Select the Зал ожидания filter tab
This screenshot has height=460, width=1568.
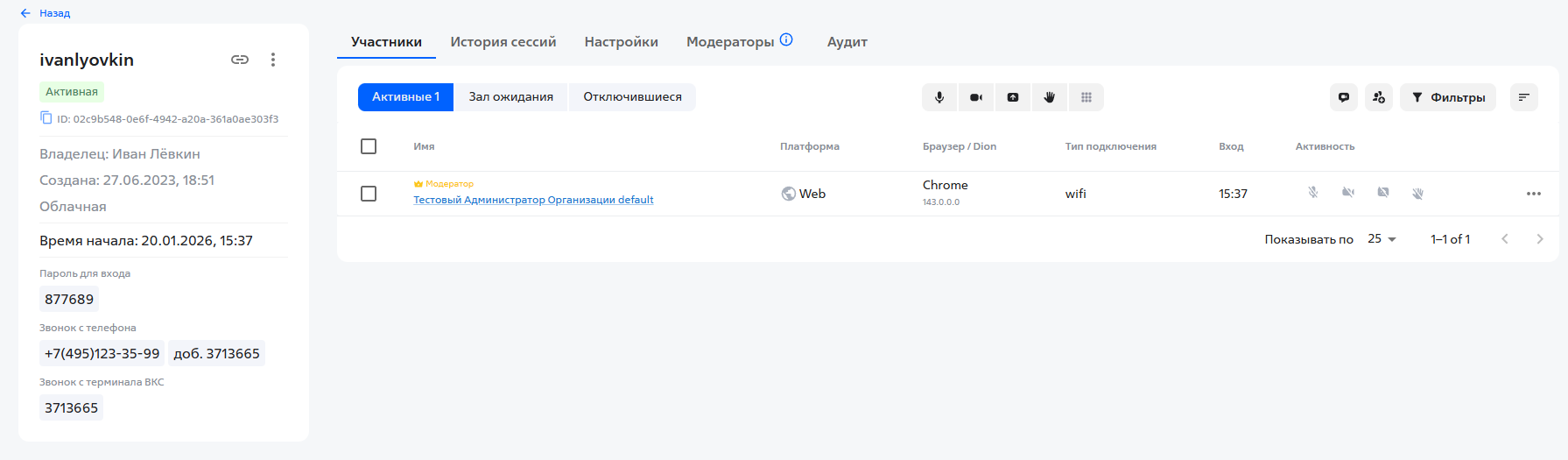(x=511, y=97)
